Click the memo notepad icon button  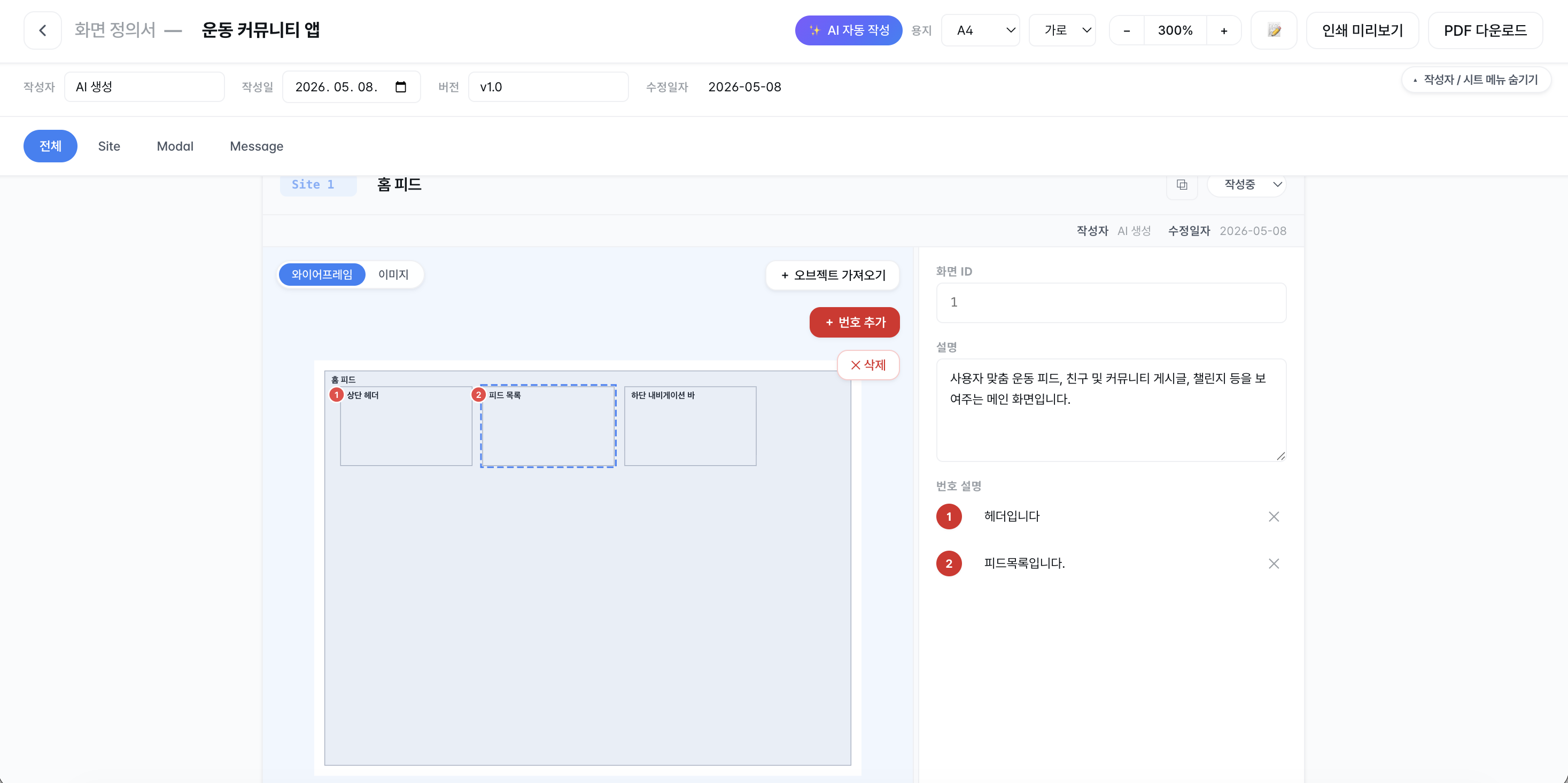point(1274,30)
